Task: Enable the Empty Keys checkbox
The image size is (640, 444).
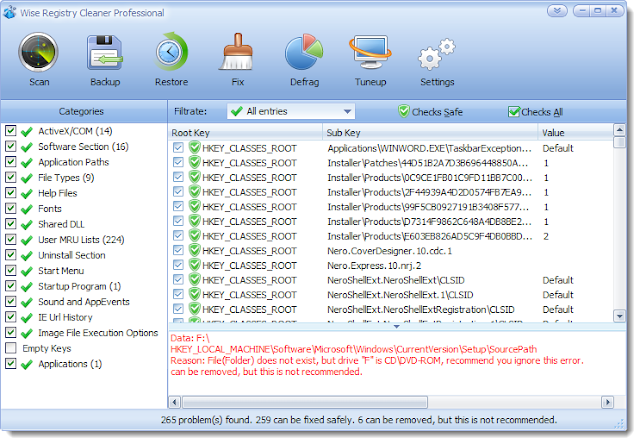Action: point(11,348)
